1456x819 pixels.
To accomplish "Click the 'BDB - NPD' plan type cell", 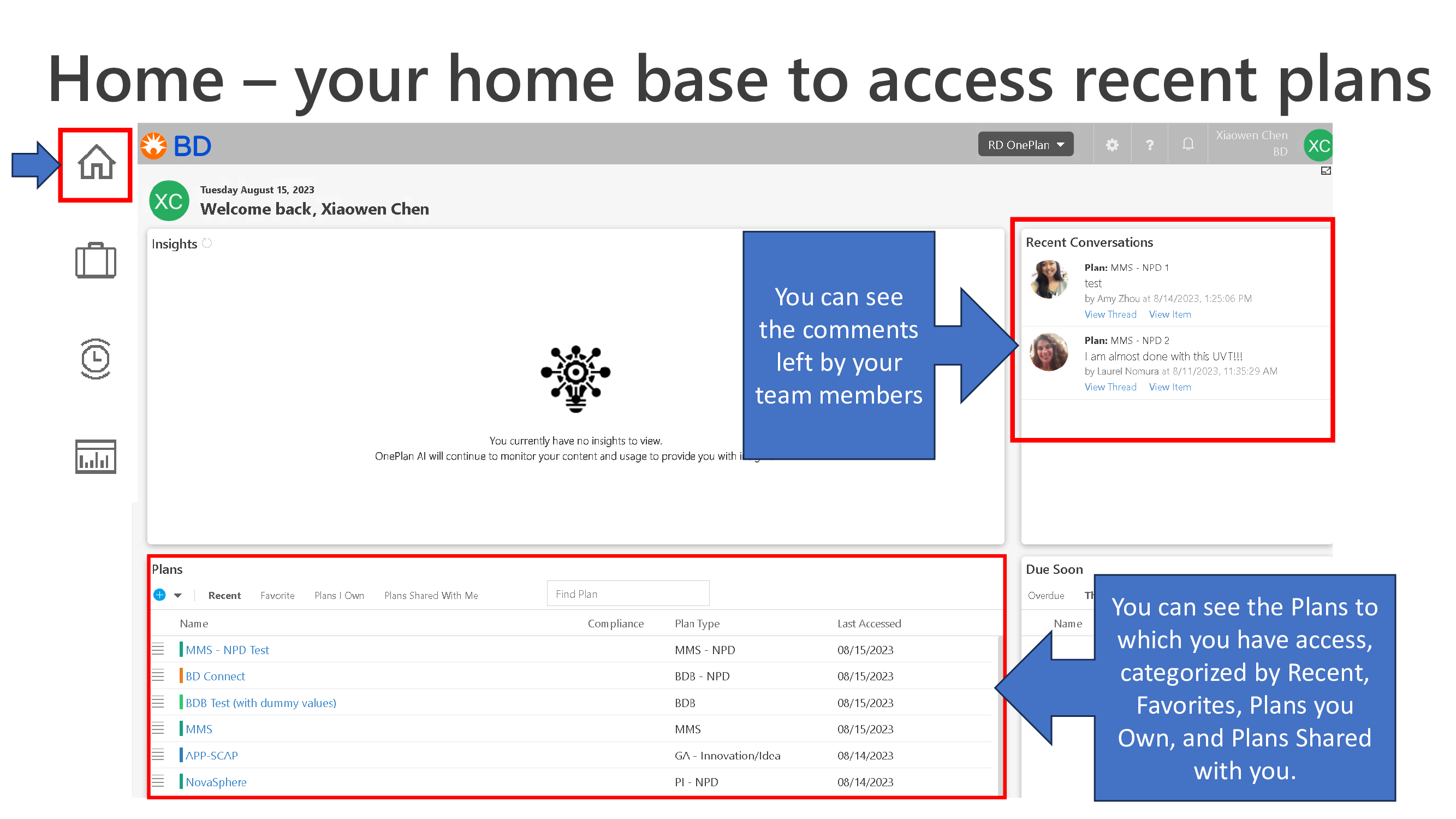I will [702, 676].
